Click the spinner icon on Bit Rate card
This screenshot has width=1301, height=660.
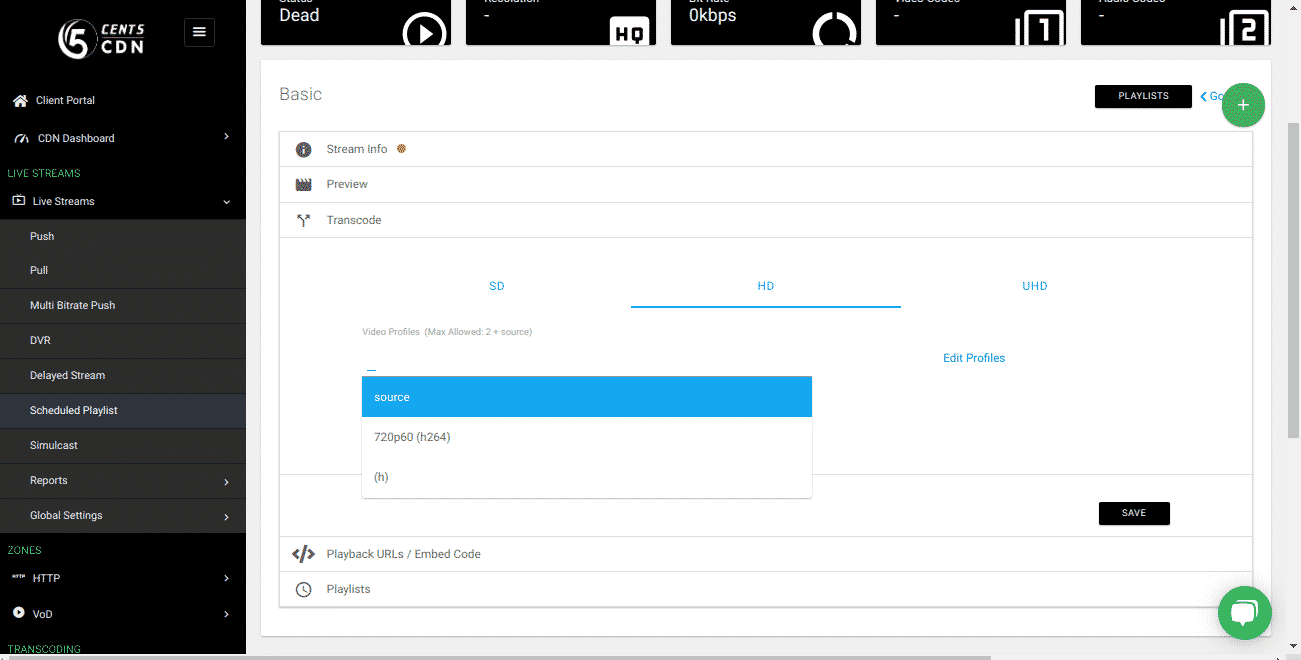click(834, 32)
